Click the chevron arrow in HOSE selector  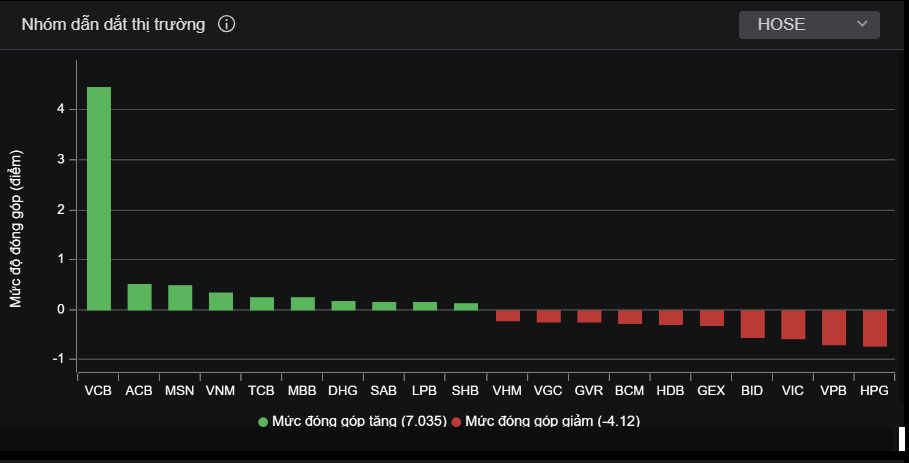click(862, 25)
